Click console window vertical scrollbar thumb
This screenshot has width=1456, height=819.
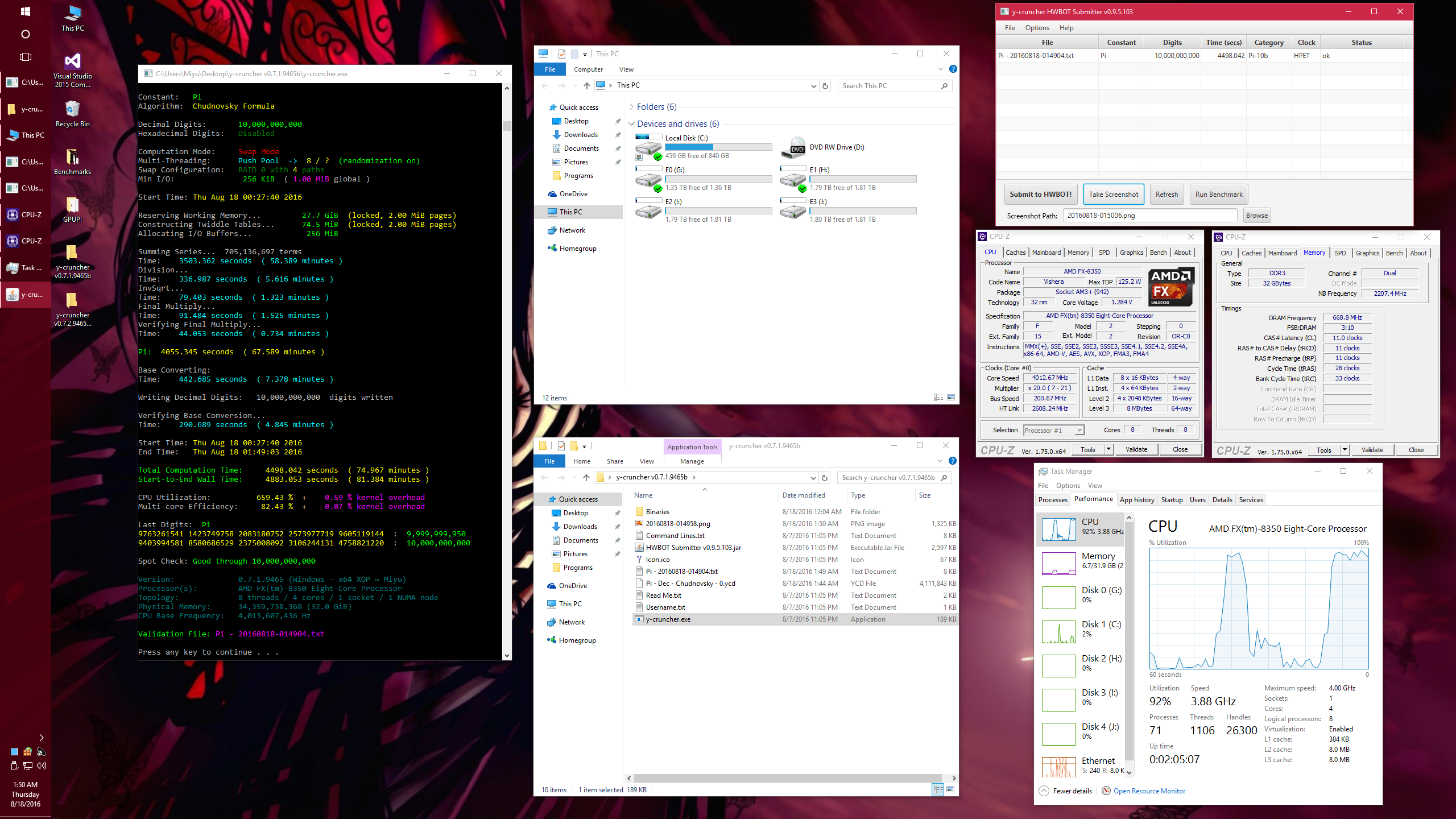coord(507,126)
